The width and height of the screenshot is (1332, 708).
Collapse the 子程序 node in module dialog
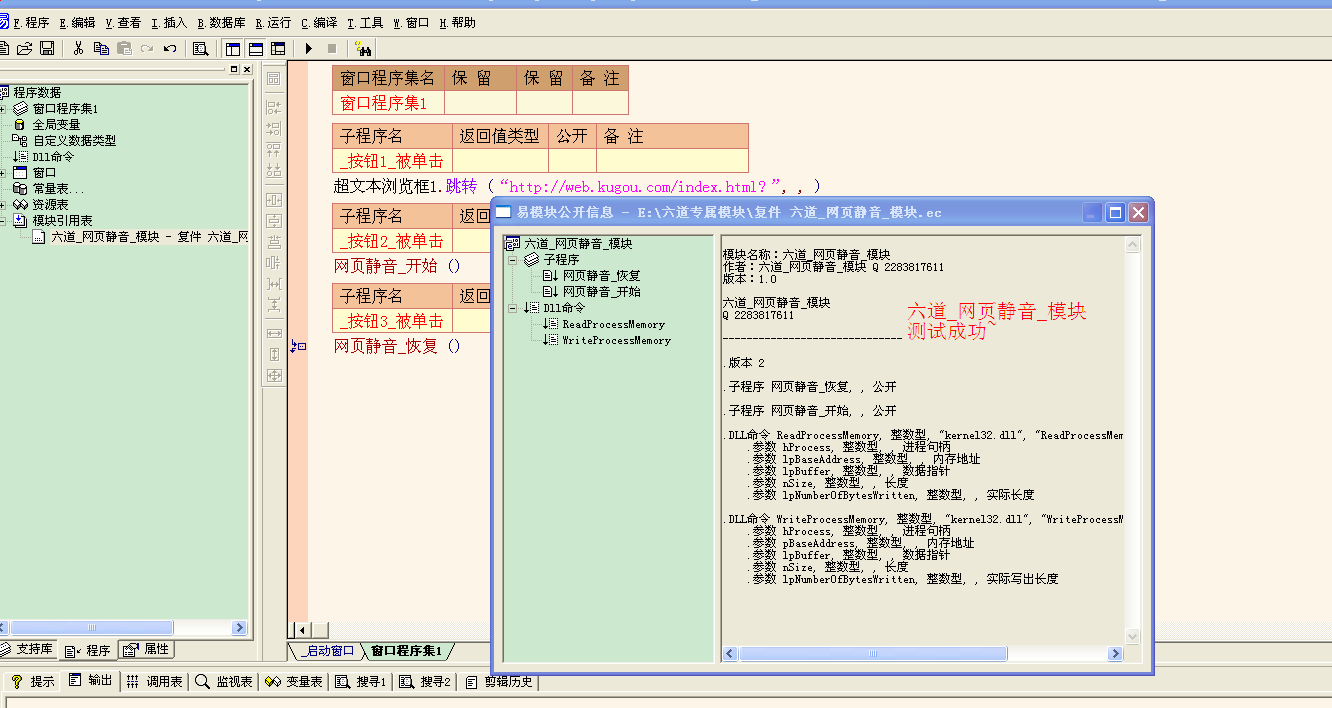(x=513, y=259)
